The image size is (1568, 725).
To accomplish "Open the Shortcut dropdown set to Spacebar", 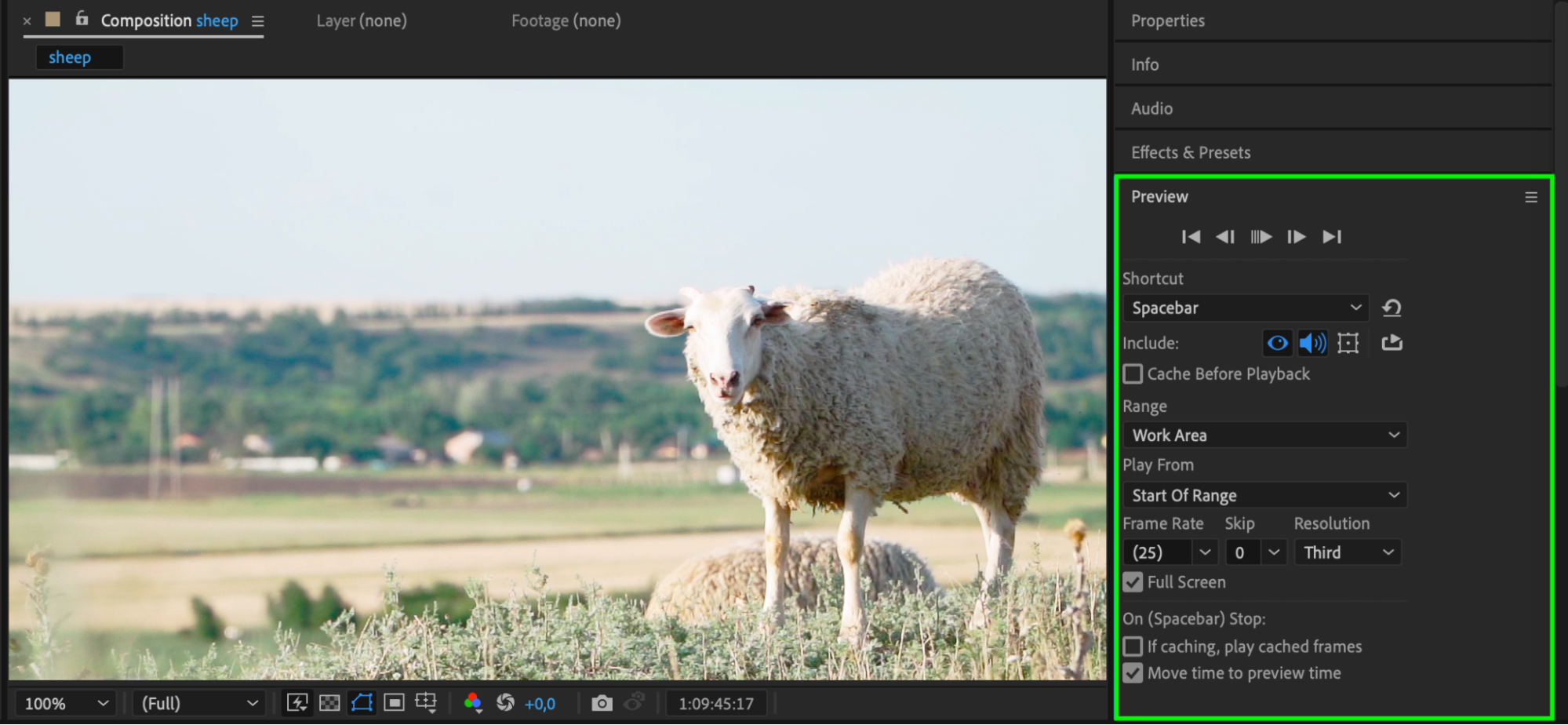I will pos(1246,308).
